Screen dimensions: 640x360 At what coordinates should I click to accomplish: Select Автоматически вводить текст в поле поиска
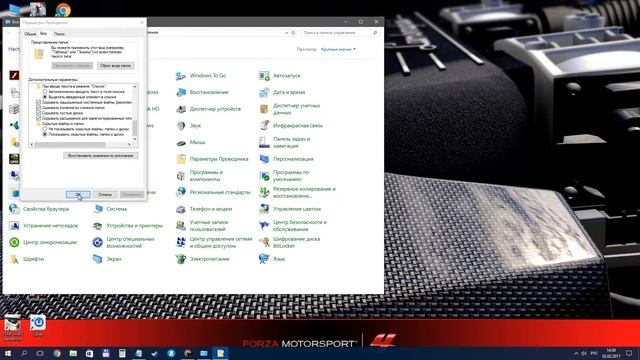point(45,92)
